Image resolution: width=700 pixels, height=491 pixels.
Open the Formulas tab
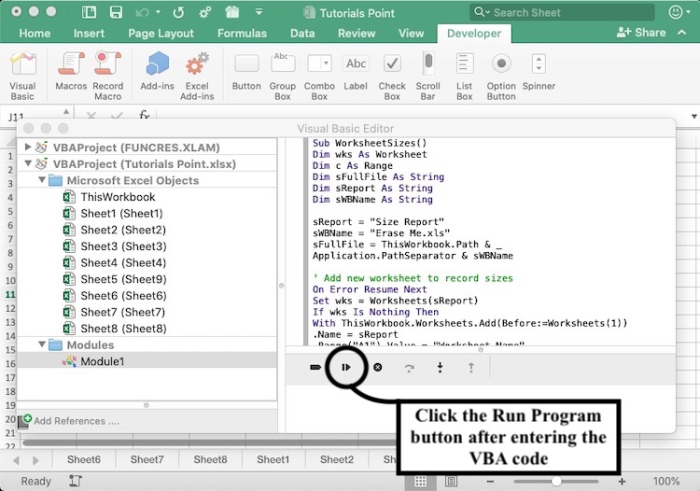point(242,33)
